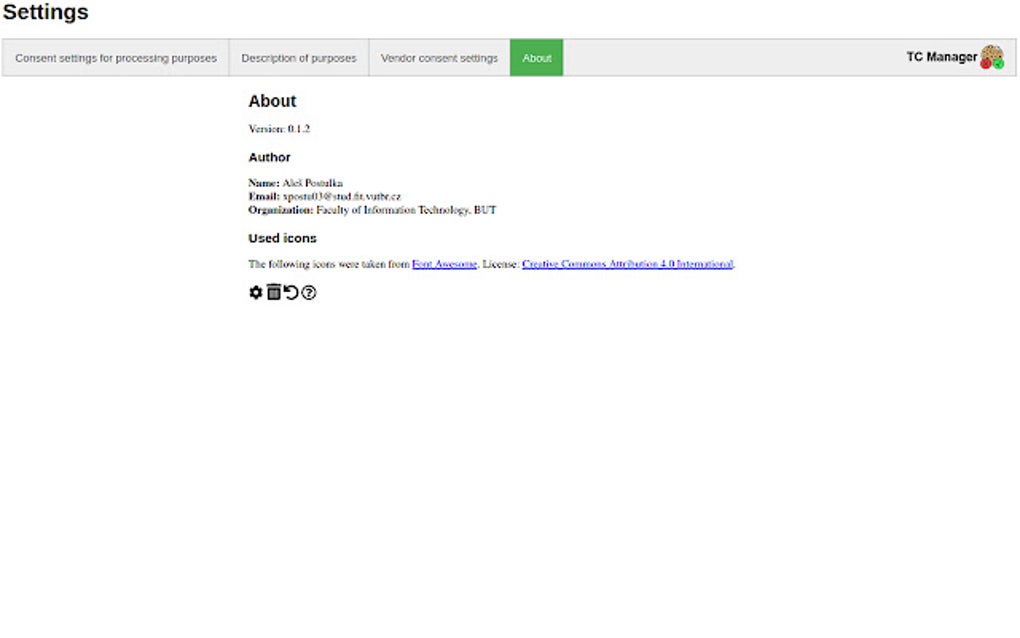Click the About page heading
The height and width of the screenshot is (638, 1020).
[x=271, y=101]
